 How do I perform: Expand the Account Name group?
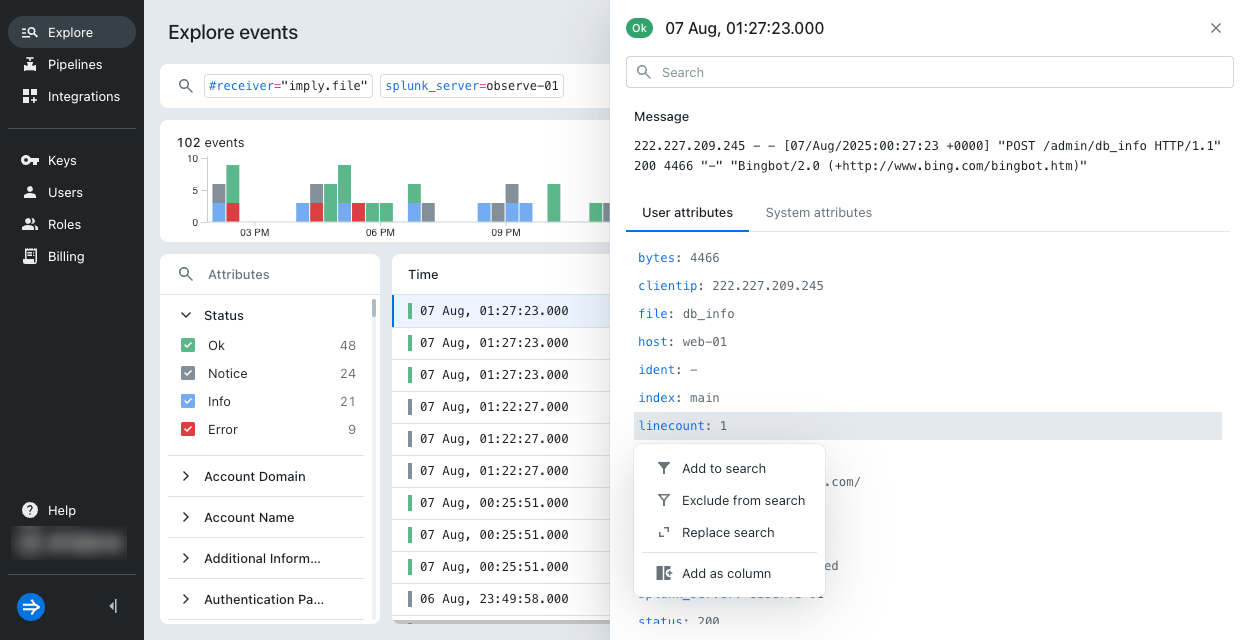pyautogui.click(x=186, y=518)
